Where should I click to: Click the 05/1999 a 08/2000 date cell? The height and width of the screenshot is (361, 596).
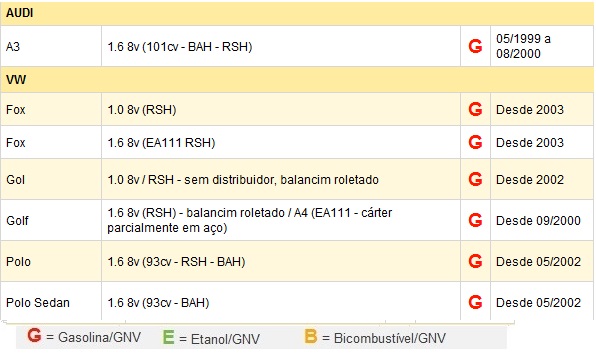(x=542, y=46)
